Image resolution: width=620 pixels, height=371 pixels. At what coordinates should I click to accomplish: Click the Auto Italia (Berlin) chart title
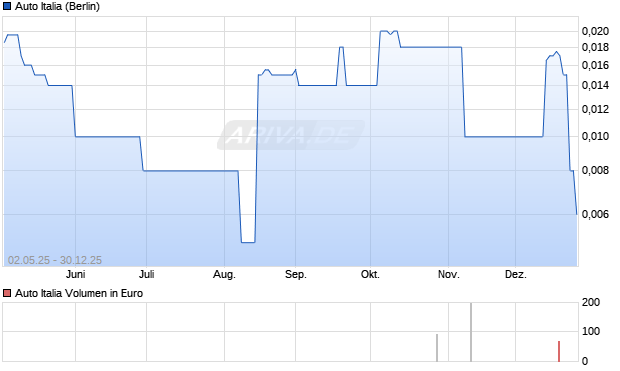point(57,6)
